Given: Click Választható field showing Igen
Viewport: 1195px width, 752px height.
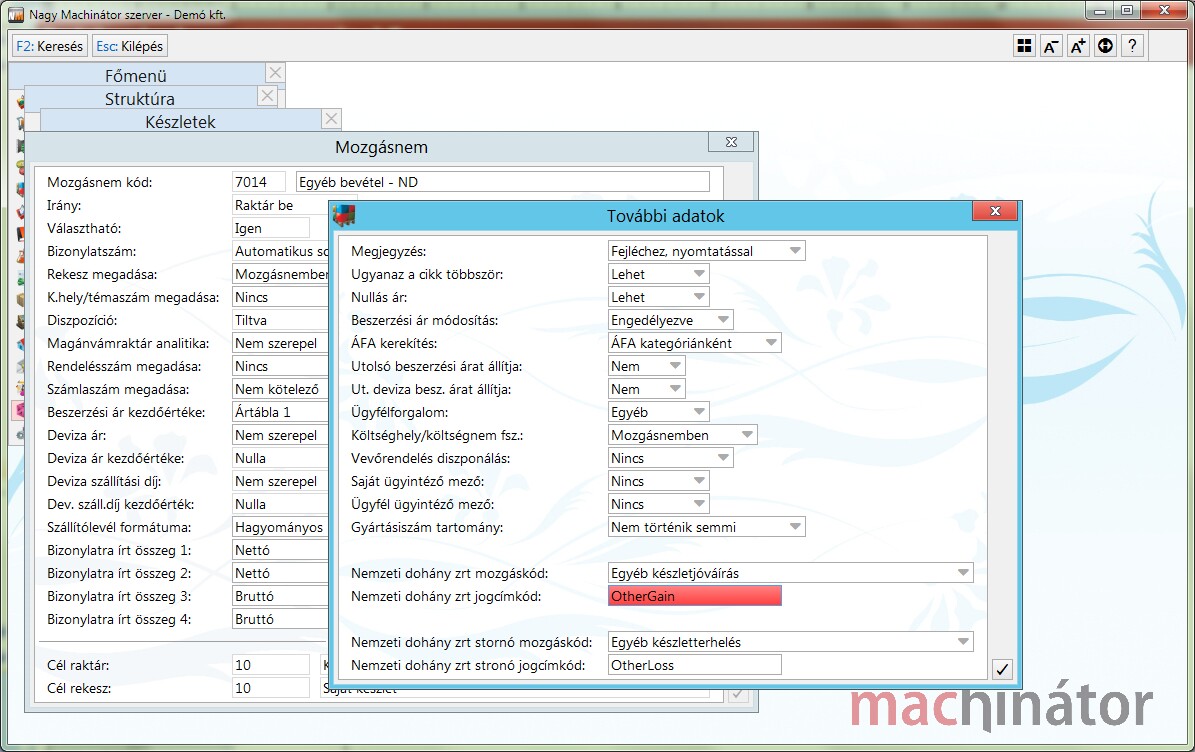Looking at the screenshot, I should coord(271,228).
